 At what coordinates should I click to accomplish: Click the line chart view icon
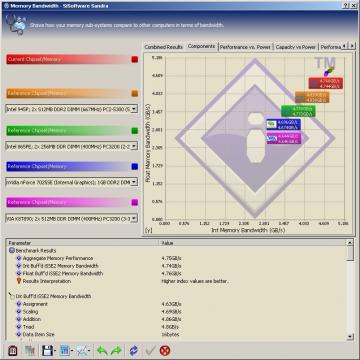pyautogui.click(x=82, y=350)
